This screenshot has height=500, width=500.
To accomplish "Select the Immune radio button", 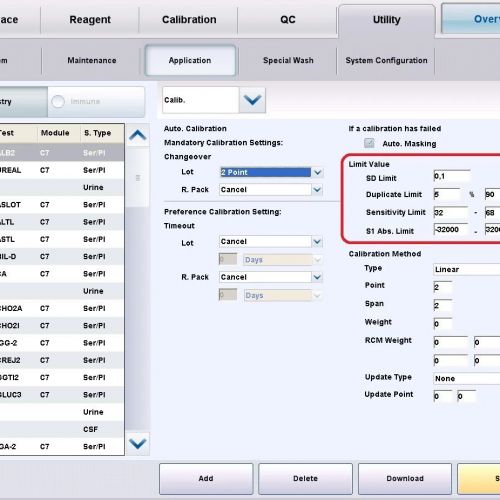I will 58,101.
